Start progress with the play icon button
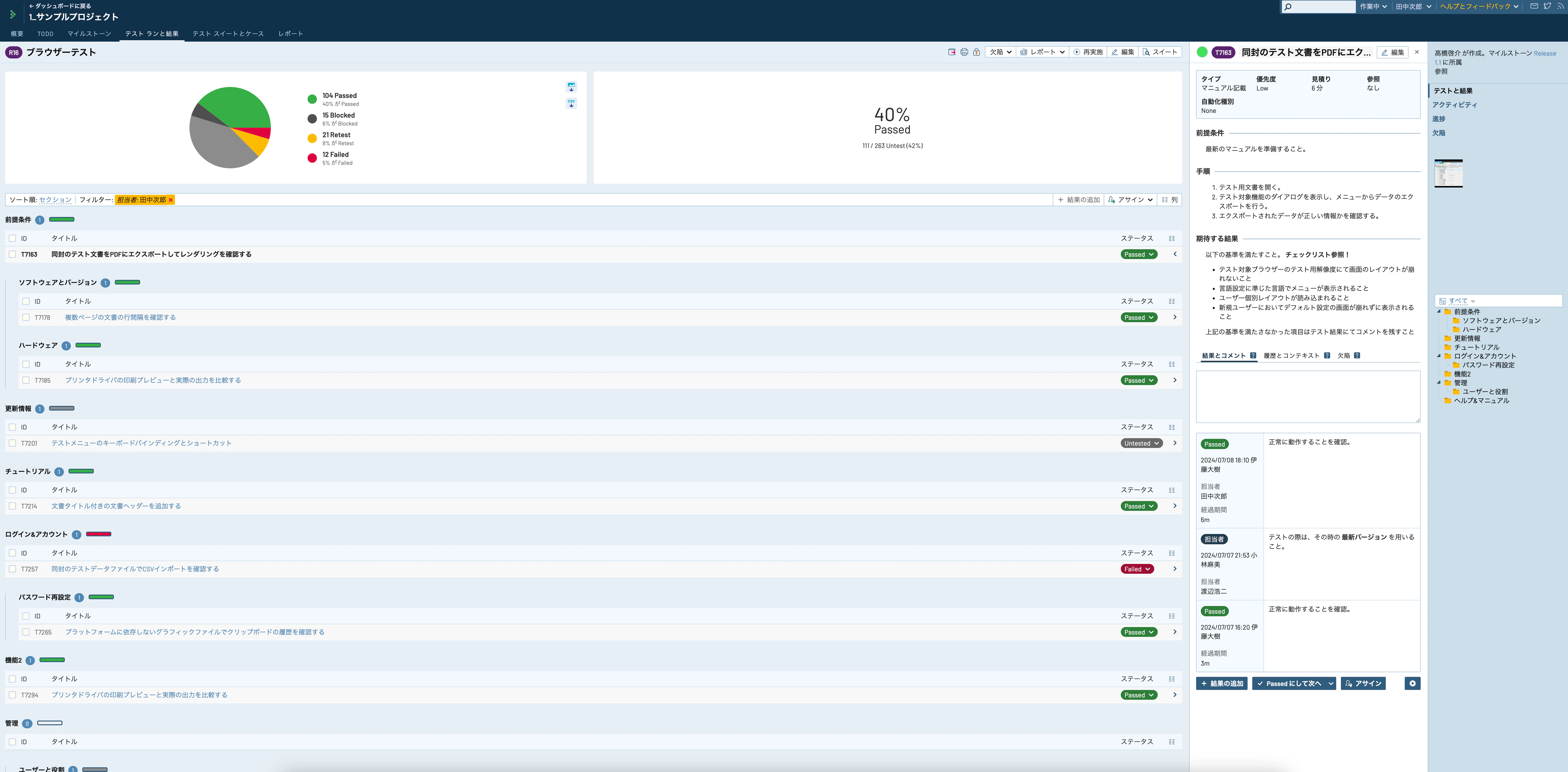Screen dimensions: 1568x772 pos(1412,683)
